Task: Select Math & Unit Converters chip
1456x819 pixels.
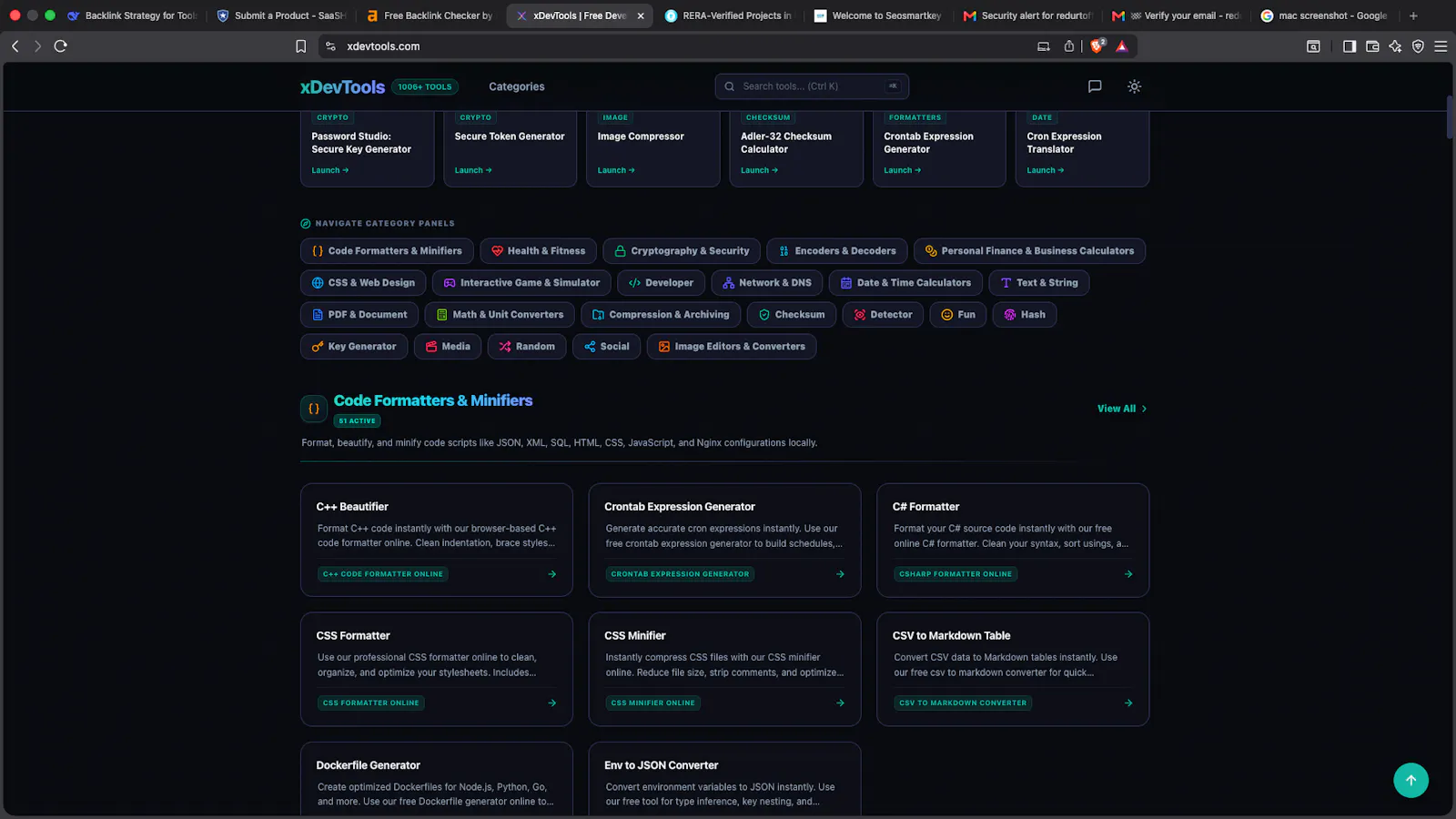Action: pyautogui.click(x=500, y=315)
